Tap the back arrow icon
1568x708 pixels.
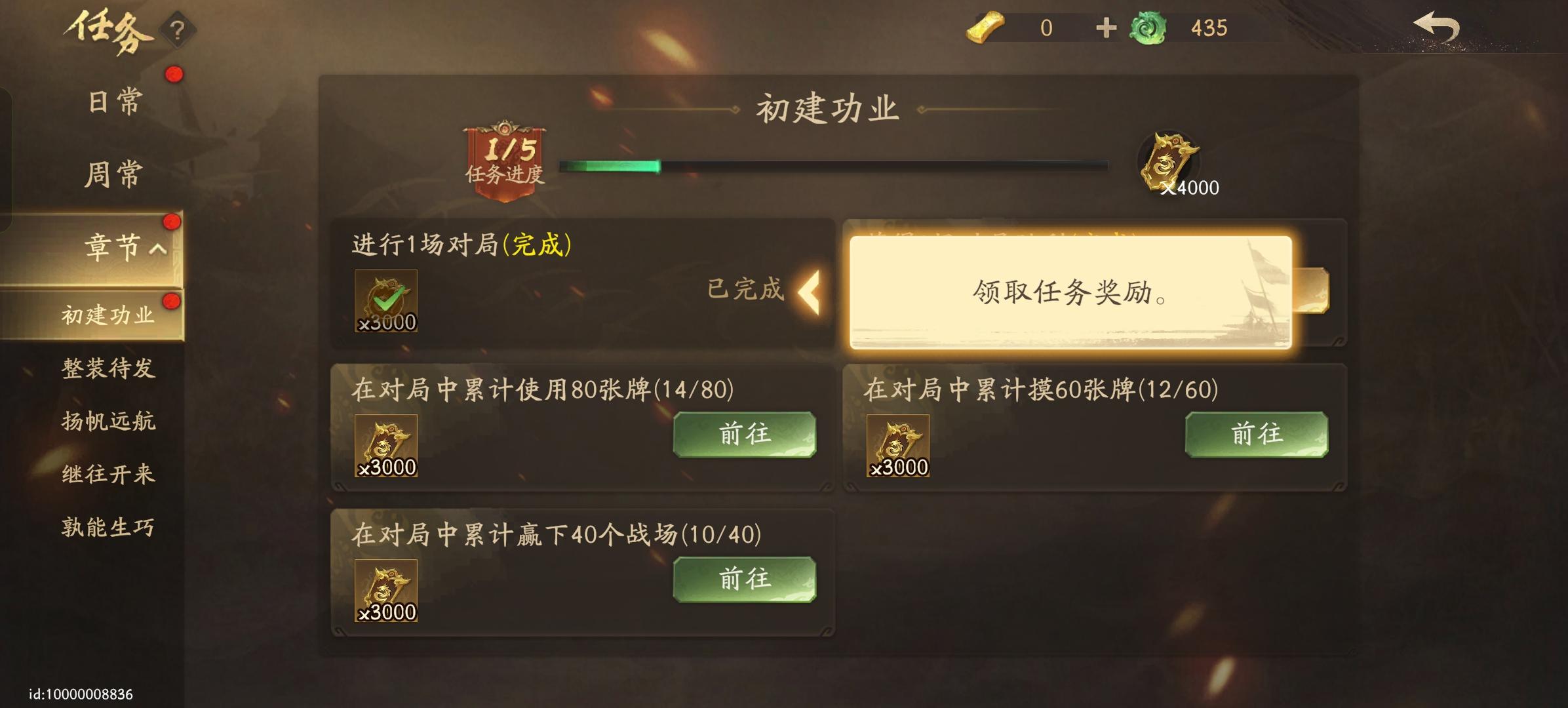[1436, 28]
